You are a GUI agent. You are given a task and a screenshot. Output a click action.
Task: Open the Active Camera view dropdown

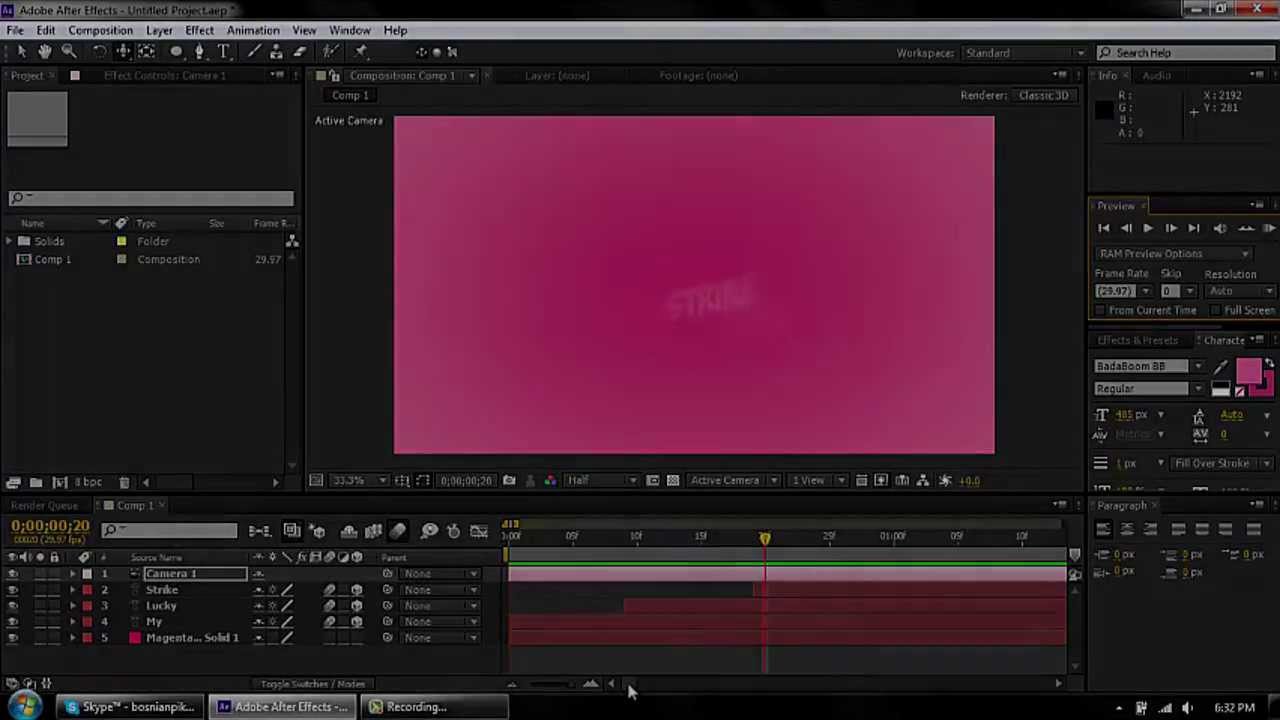point(734,481)
